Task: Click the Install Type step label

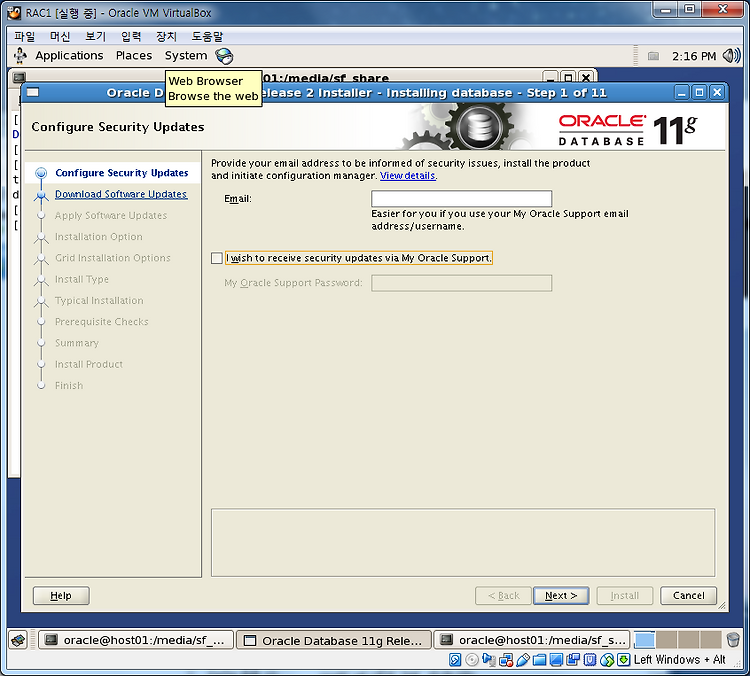Action: click(82, 279)
